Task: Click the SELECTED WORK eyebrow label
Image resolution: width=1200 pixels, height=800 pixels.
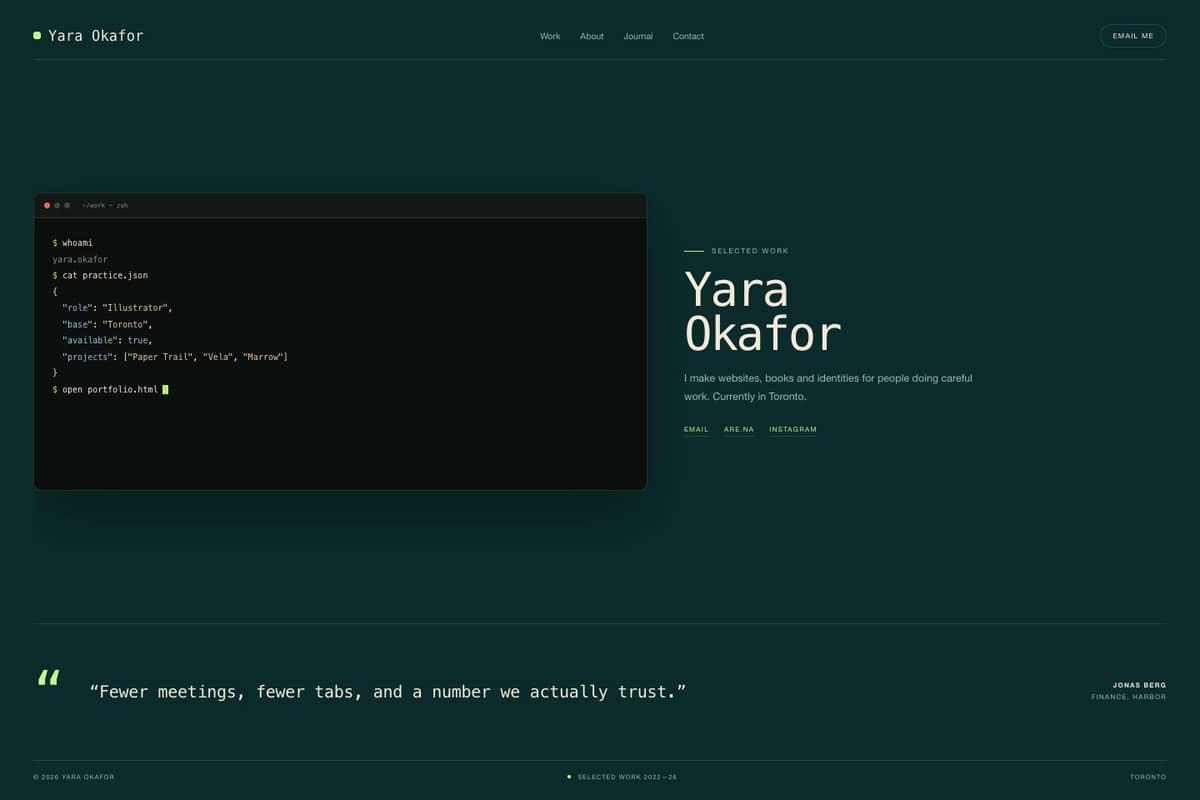Action: click(x=750, y=251)
